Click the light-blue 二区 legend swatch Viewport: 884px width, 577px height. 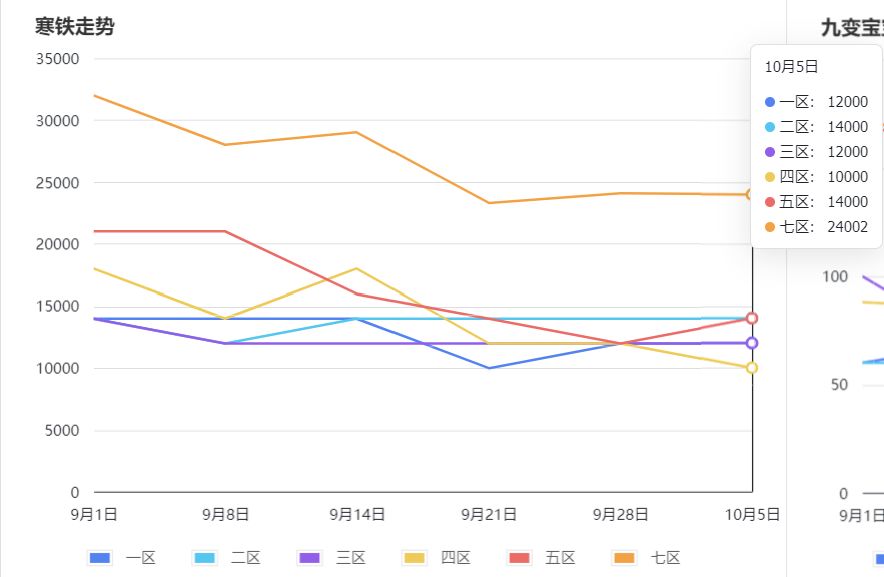point(205,558)
